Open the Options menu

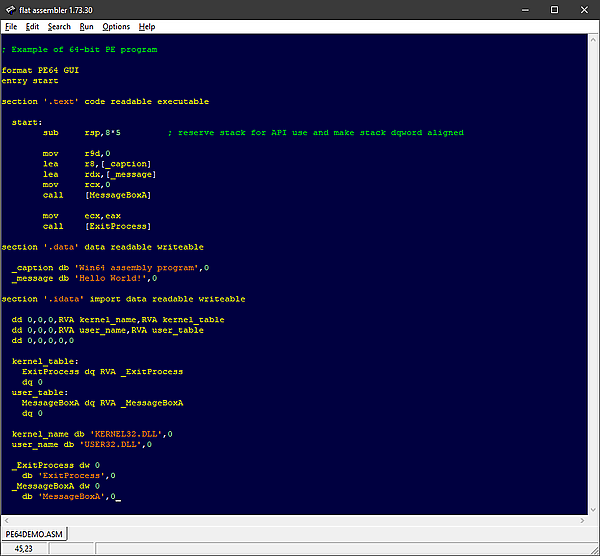coord(116,26)
